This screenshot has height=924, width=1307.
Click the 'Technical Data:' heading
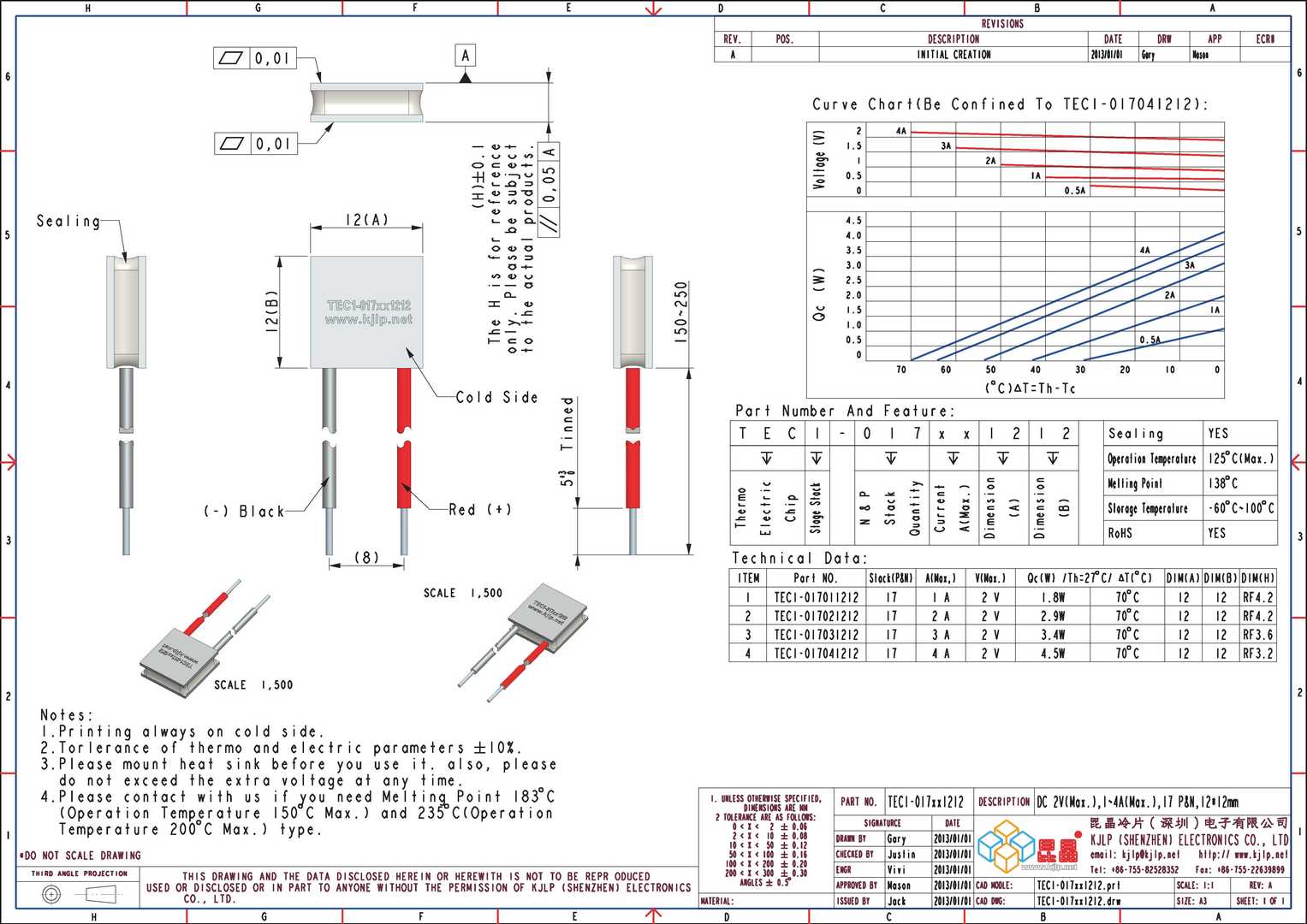[x=799, y=558]
